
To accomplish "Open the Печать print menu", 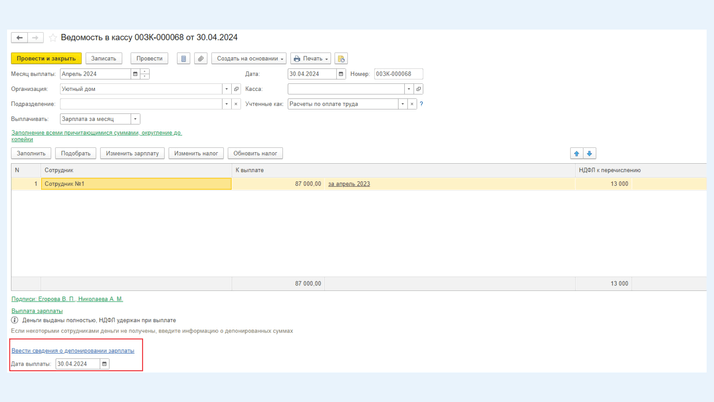I will pos(311,58).
